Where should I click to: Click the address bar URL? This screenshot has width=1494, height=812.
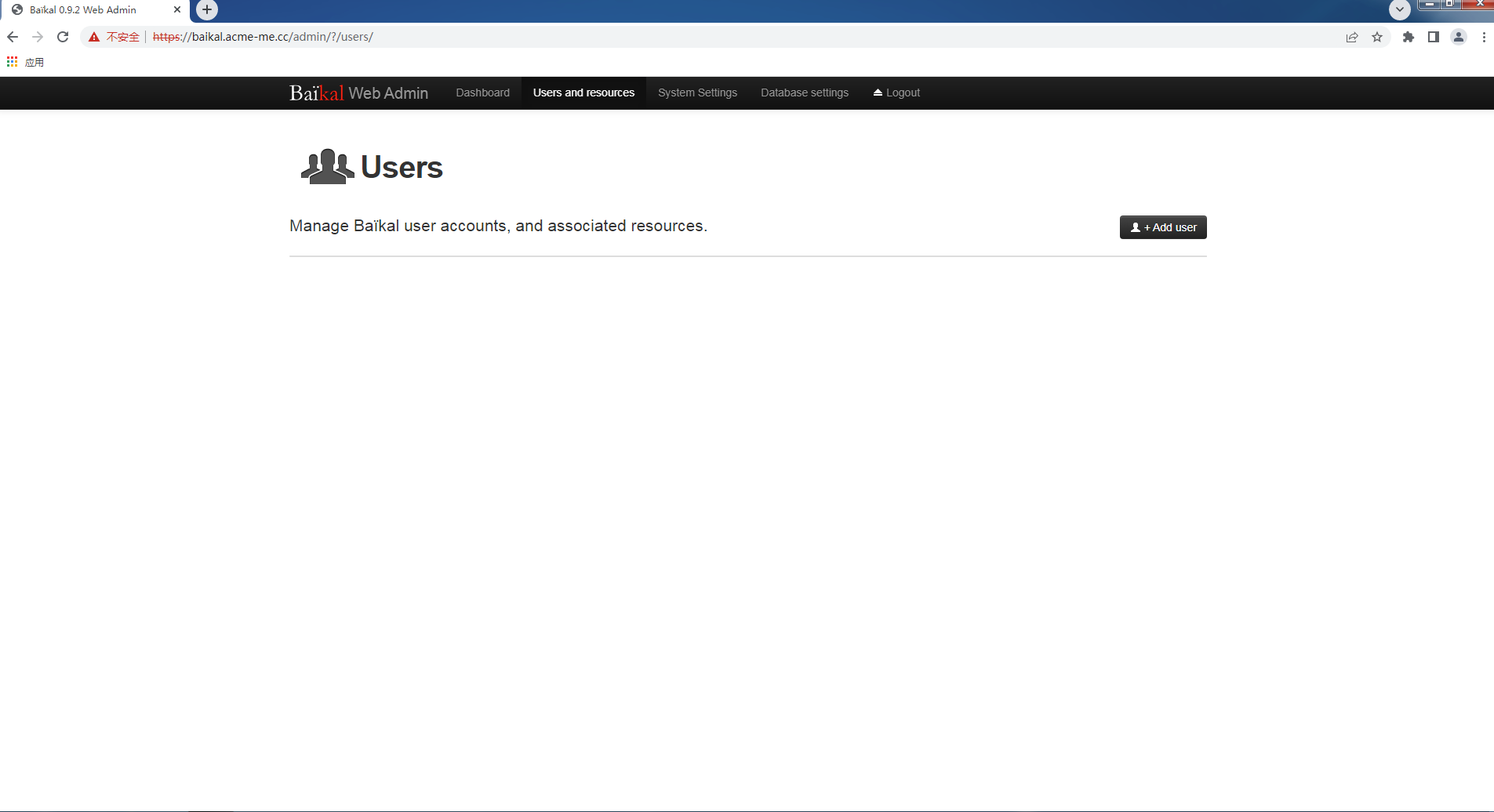pyautogui.click(x=263, y=37)
